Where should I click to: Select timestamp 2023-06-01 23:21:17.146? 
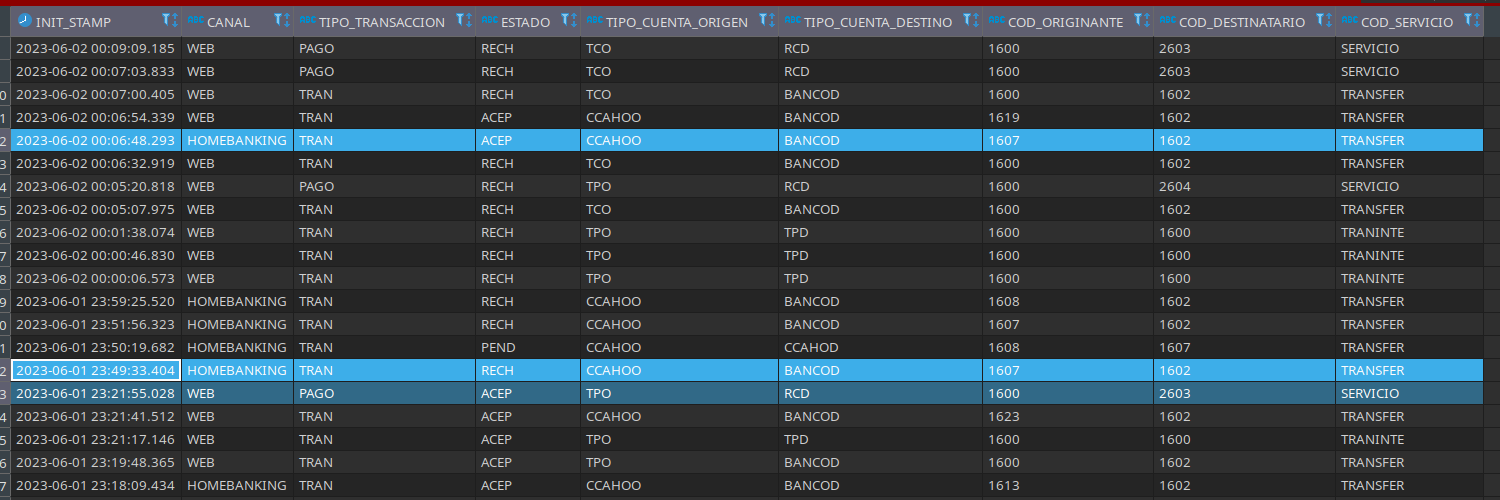point(97,439)
